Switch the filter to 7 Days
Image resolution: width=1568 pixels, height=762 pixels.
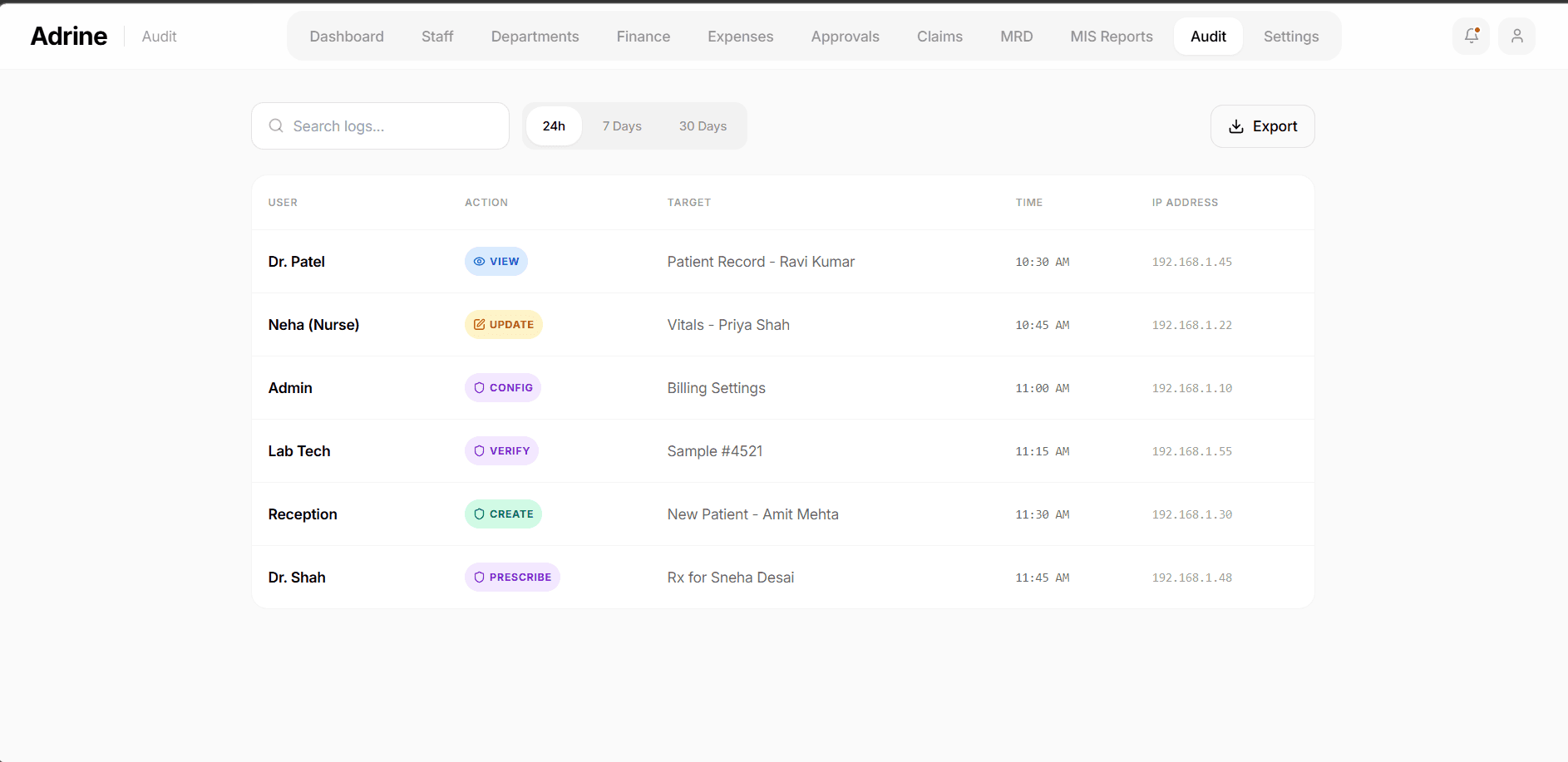point(622,125)
